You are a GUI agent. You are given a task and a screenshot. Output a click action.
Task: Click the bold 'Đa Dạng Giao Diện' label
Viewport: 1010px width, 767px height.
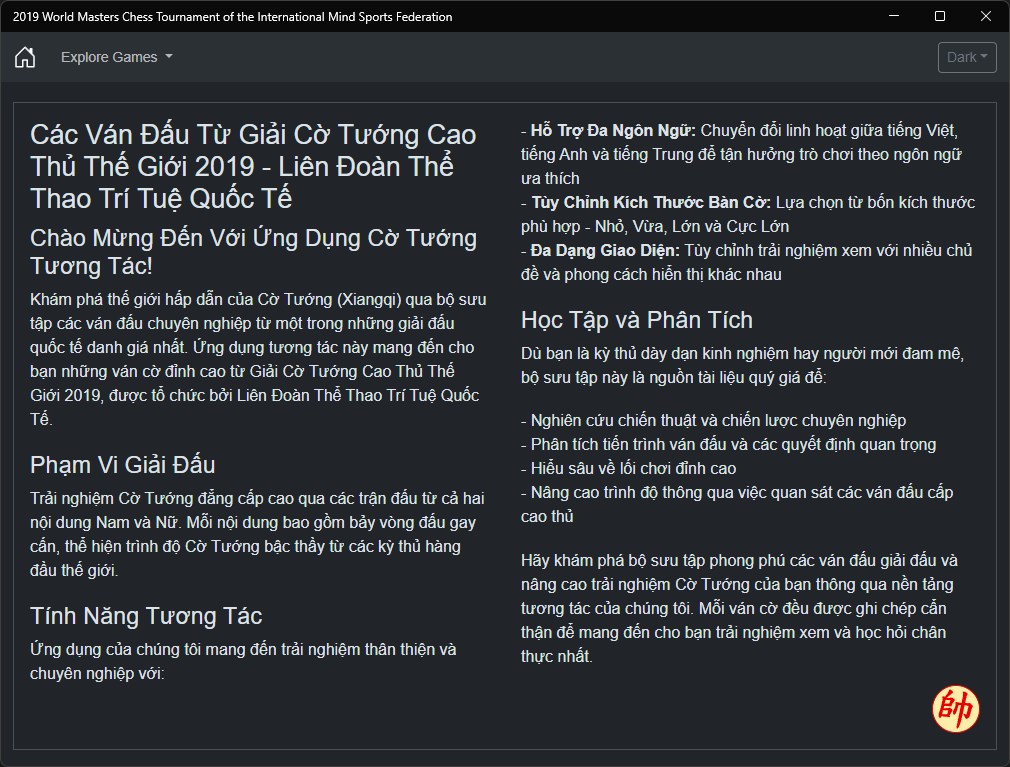pyautogui.click(x=605, y=251)
